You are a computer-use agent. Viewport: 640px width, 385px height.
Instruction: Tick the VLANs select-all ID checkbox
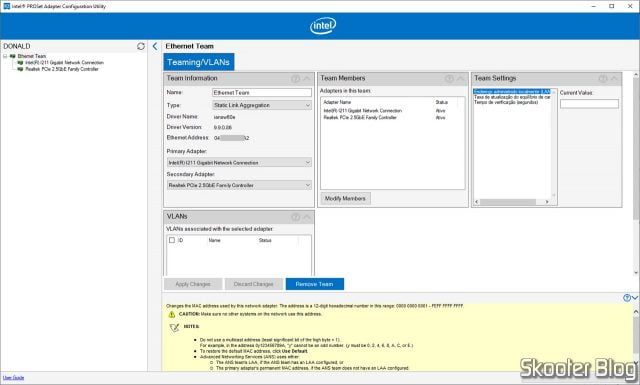tap(172, 240)
